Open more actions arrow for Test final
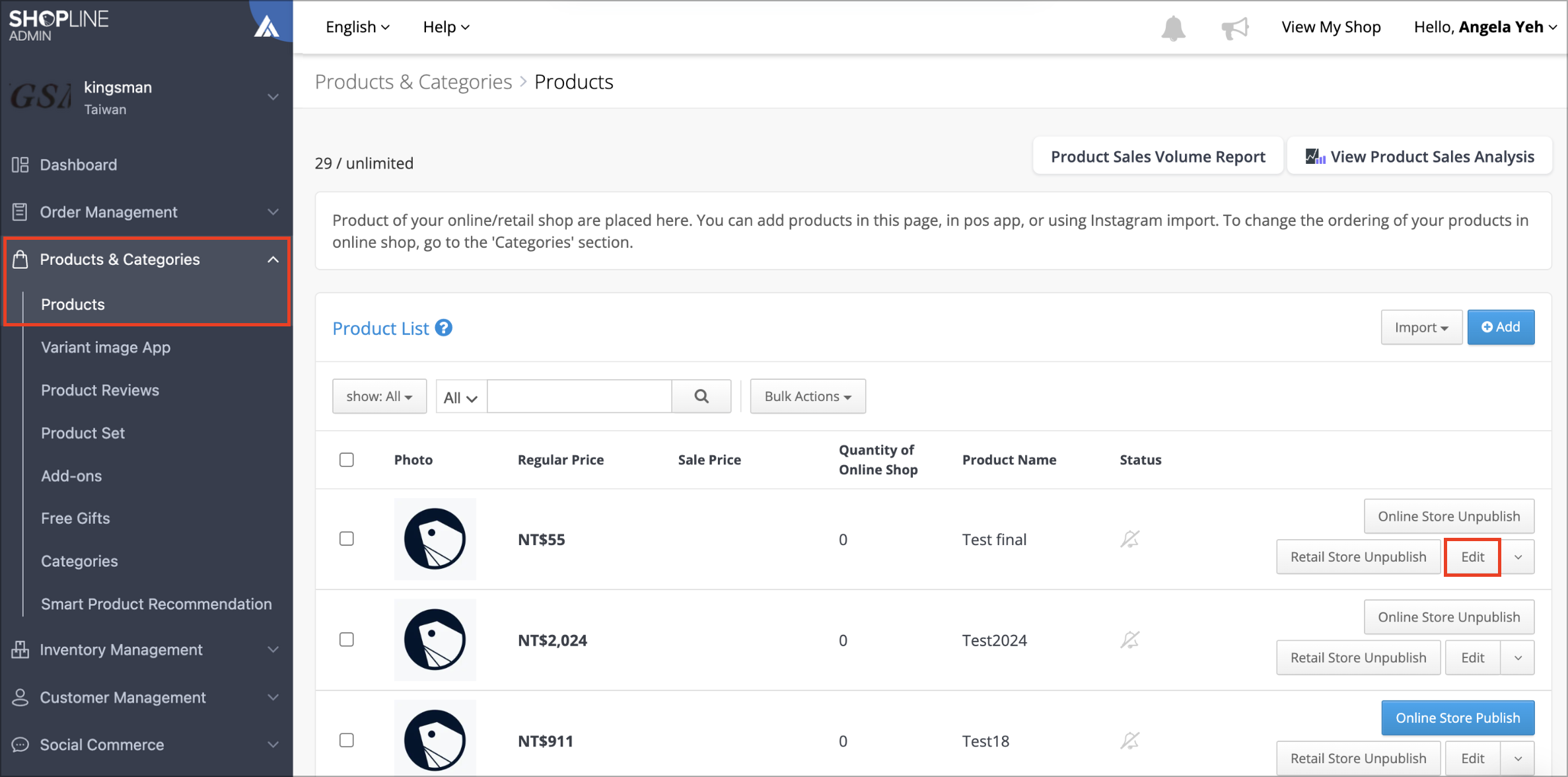The image size is (1568, 777). click(1518, 557)
